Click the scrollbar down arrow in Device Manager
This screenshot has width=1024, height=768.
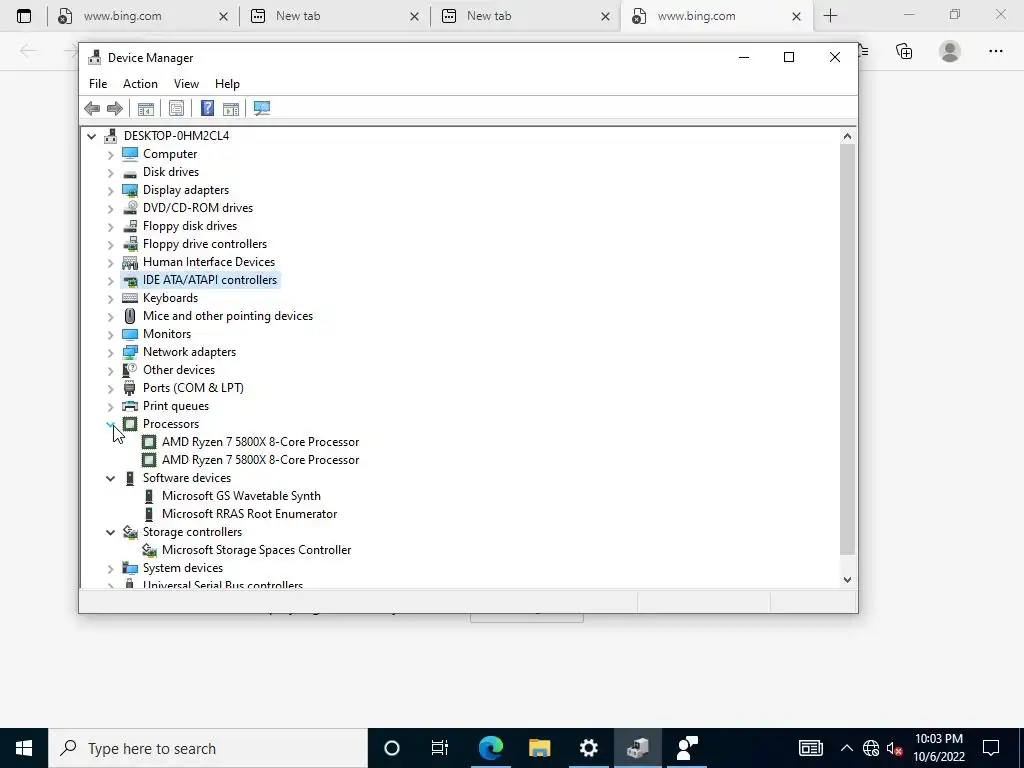[847, 579]
